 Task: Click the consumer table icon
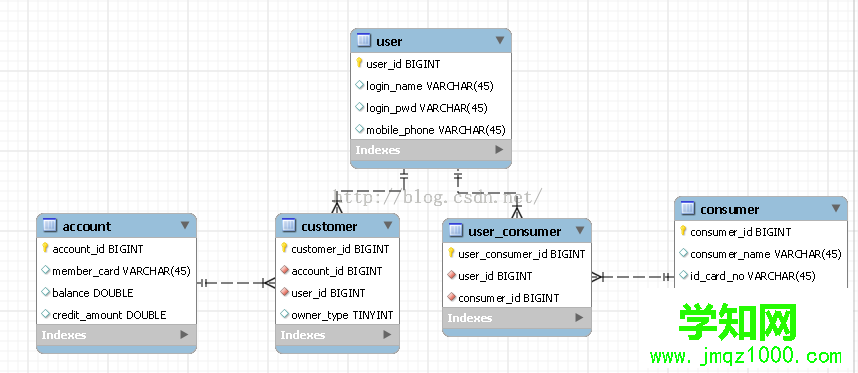coord(687,208)
